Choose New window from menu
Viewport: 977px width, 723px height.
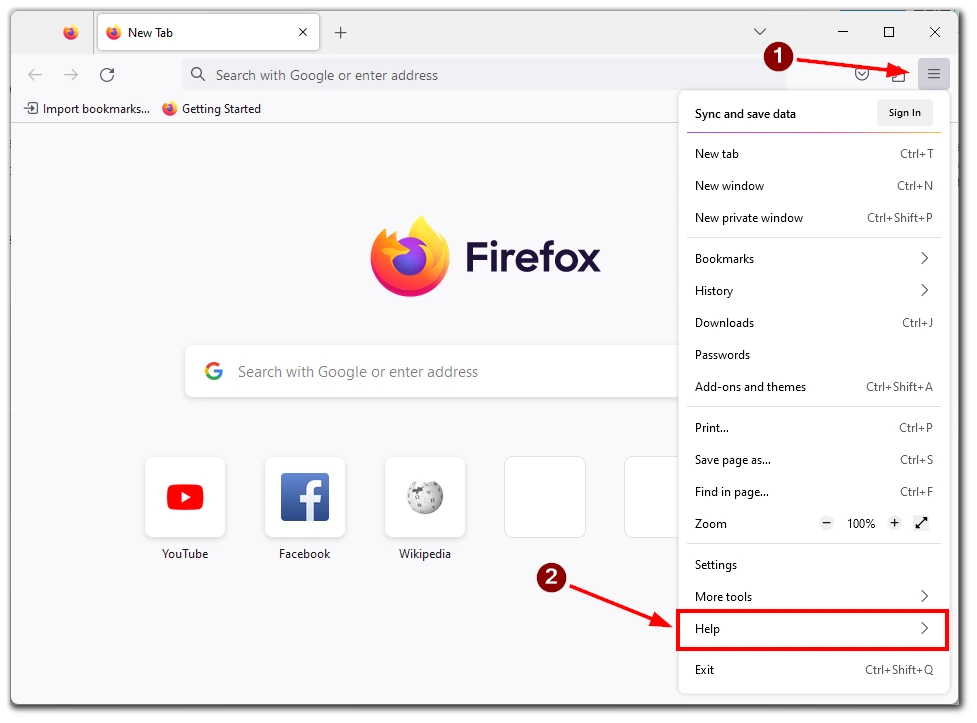coord(814,186)
